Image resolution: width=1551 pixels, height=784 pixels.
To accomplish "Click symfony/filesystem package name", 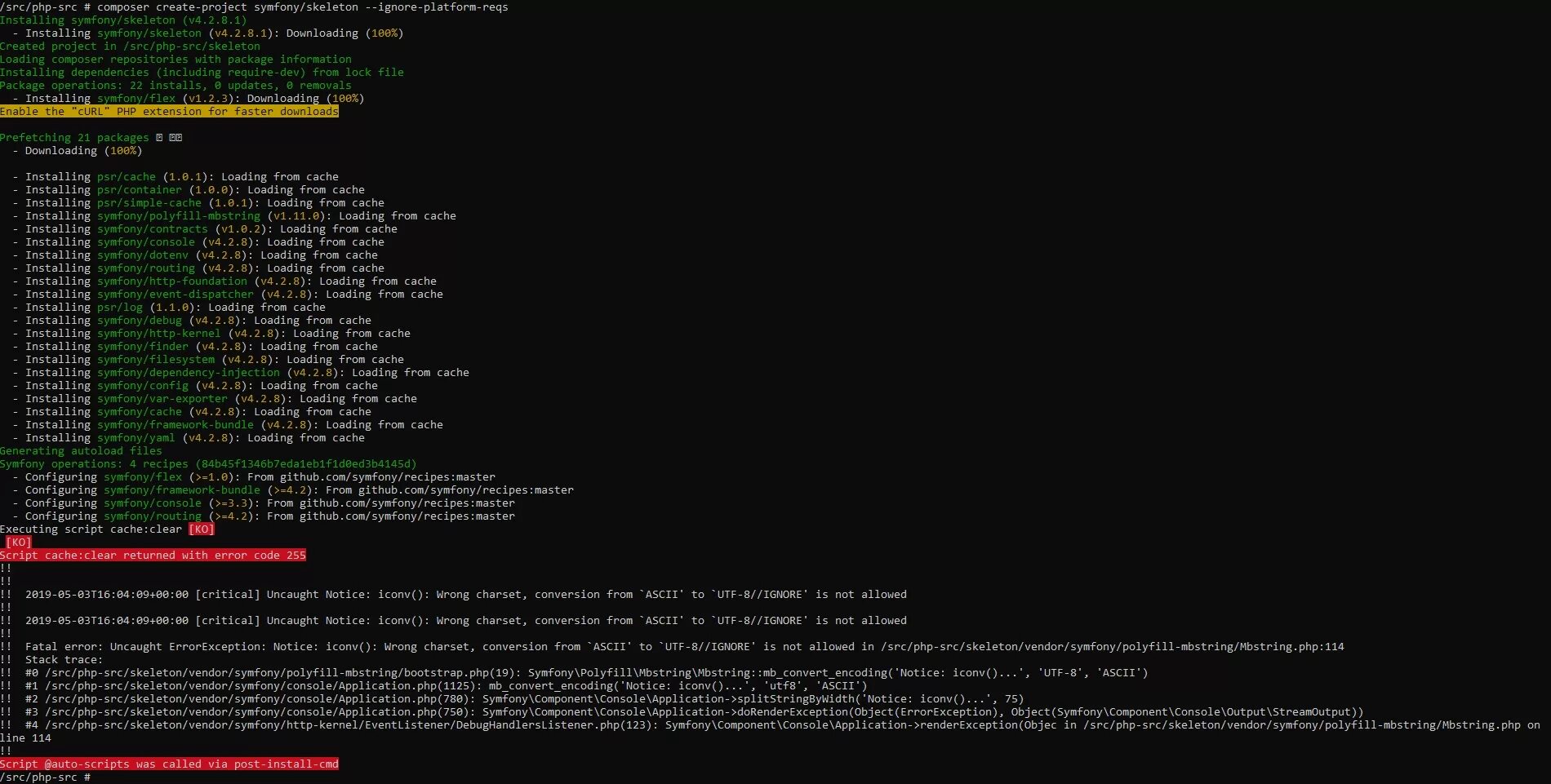I will [156, 359].
